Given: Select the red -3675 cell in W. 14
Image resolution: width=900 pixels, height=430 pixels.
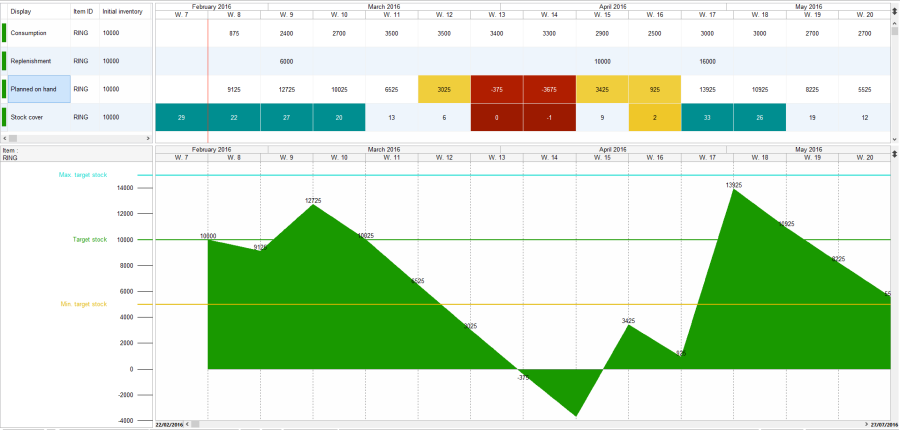Looking at the screenshot, I should point(548,89).
